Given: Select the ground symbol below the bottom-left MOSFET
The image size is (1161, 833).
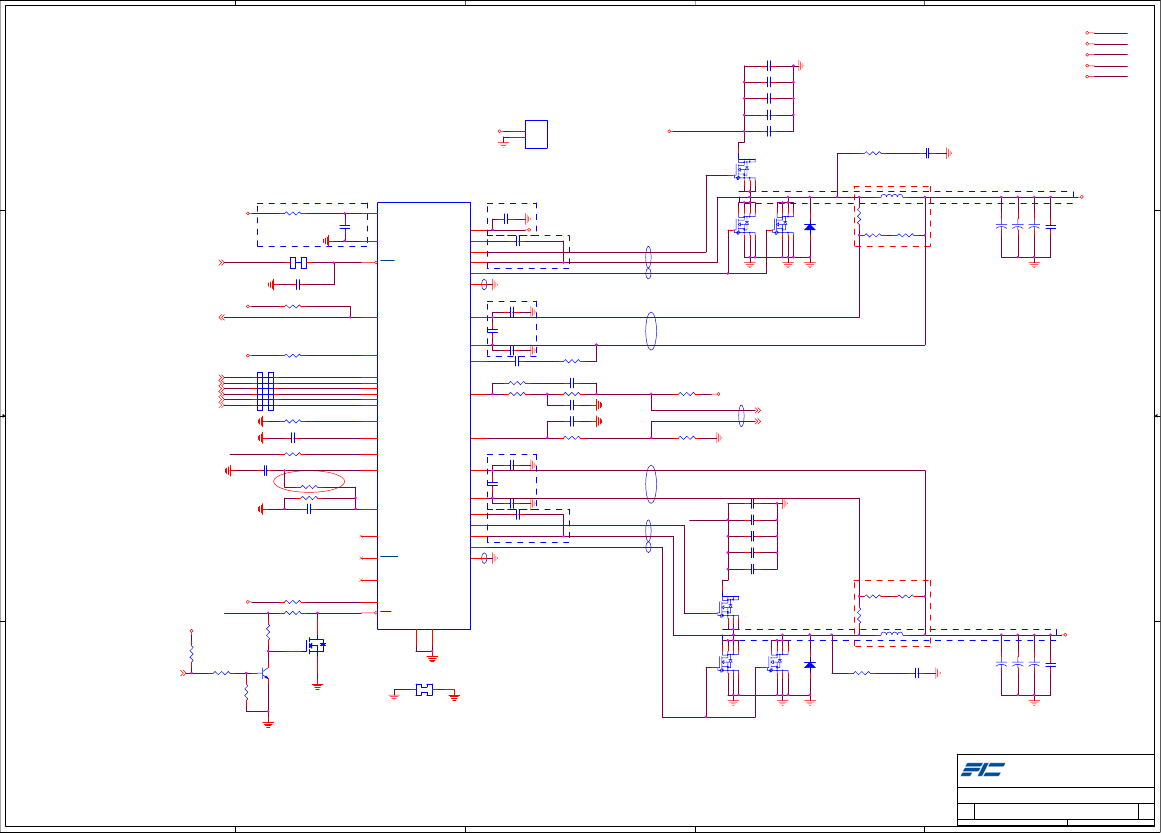Looking at the screenshot, I should (317, 687).
